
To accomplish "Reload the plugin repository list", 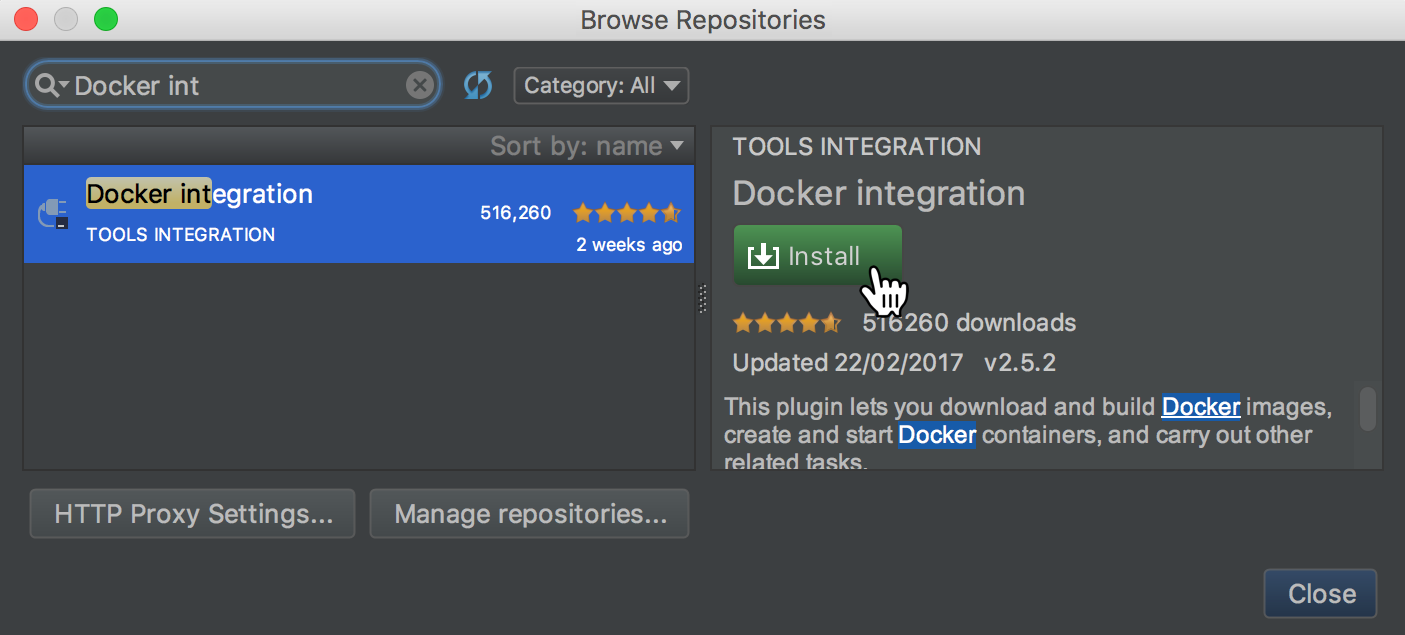I will click(x=478, y=85).
